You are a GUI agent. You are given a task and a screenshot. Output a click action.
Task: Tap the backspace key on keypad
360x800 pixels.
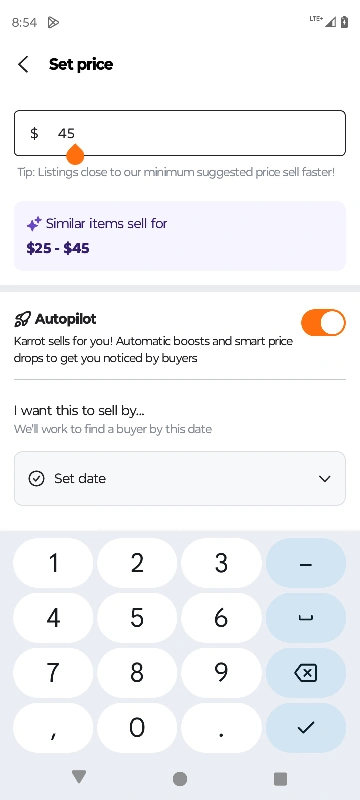[305, 673]
